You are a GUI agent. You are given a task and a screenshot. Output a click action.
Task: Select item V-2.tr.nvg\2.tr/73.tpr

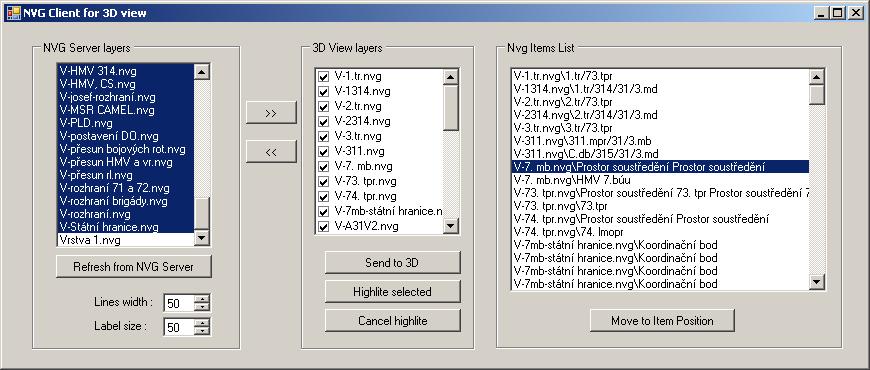[660, 102]
